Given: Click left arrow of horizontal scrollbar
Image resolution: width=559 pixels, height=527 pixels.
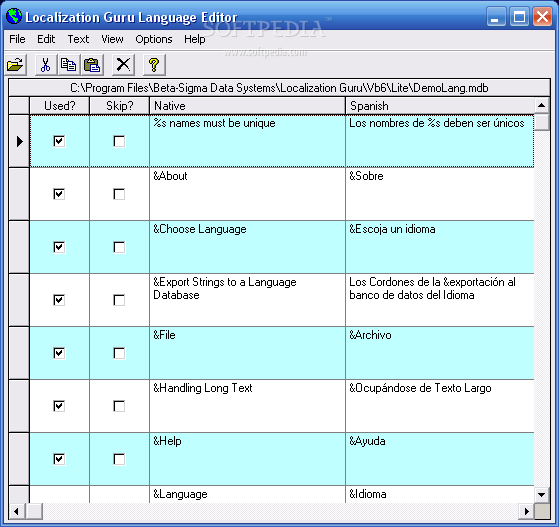Looking at the screenshot, I should [x=16, y=511].
